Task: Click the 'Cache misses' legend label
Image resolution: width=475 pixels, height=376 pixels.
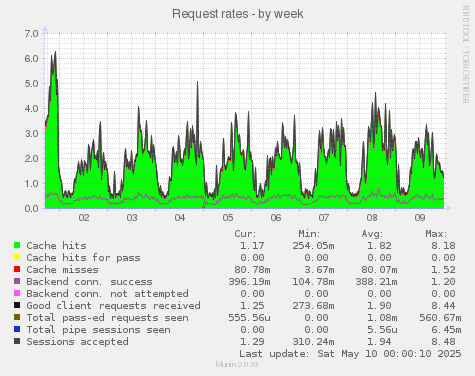Action: coord(62,270)
